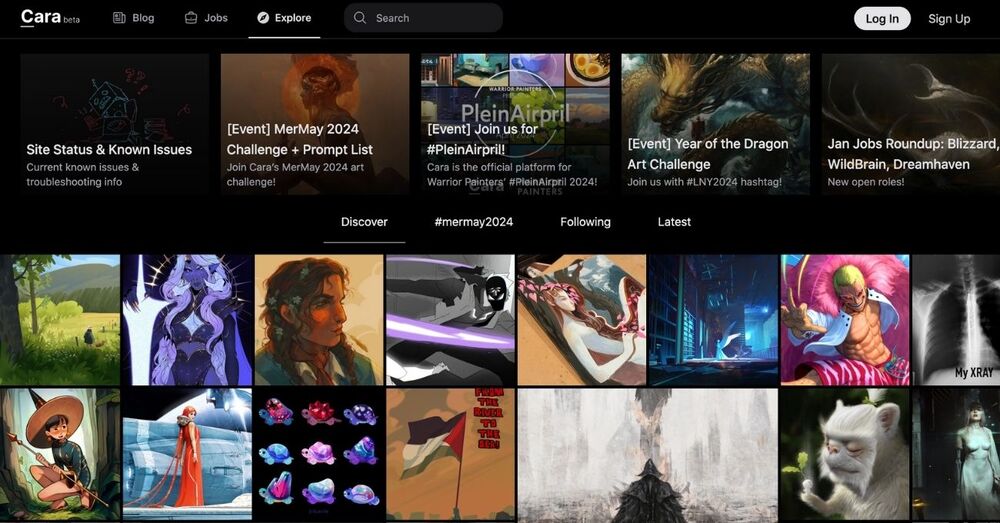Click the Explore compass icon

tap(263, 18)
